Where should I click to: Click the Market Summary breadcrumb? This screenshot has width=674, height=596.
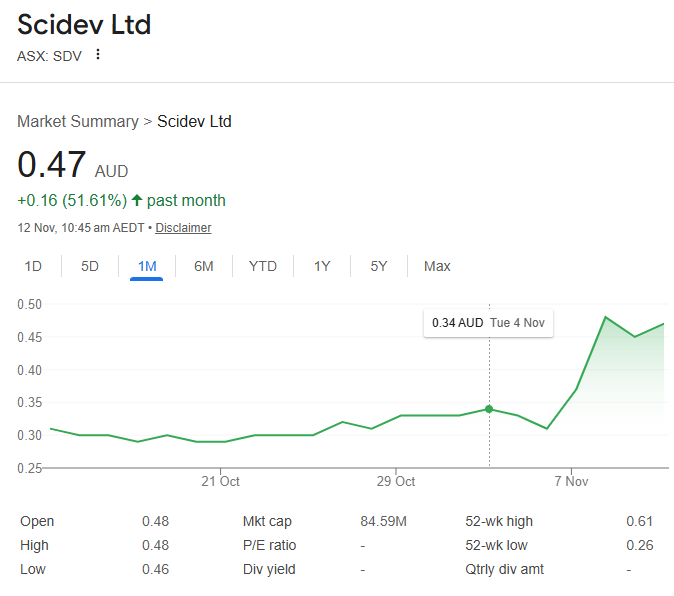coord(78,122)
